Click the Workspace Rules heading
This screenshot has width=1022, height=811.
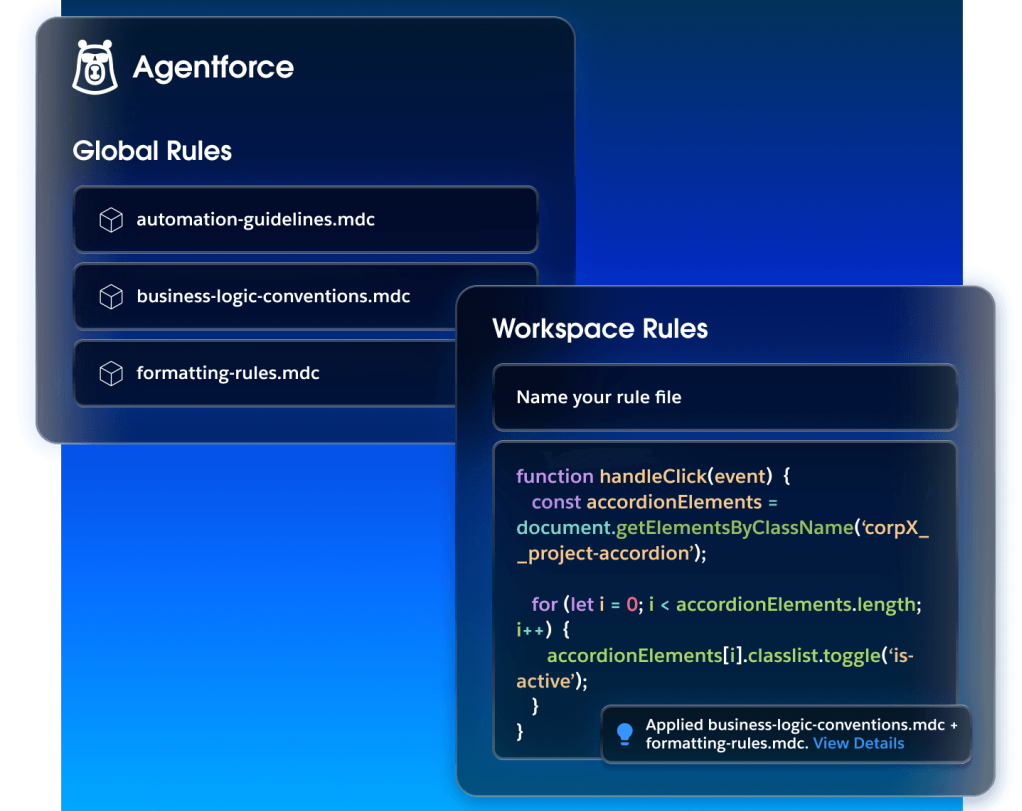tap(600, 329)
